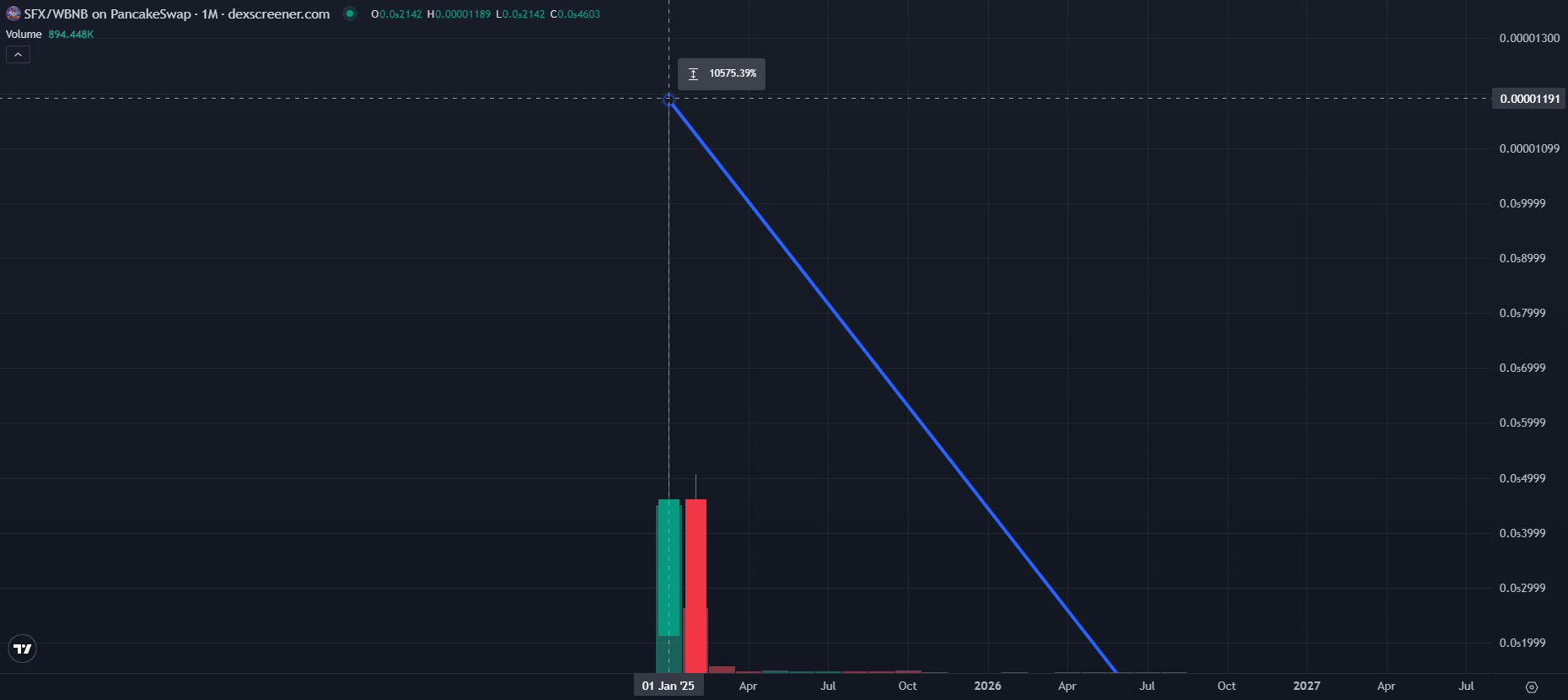The image size is (1568, 700).
Task: Open the TradingView logo link
Action: 22,649
